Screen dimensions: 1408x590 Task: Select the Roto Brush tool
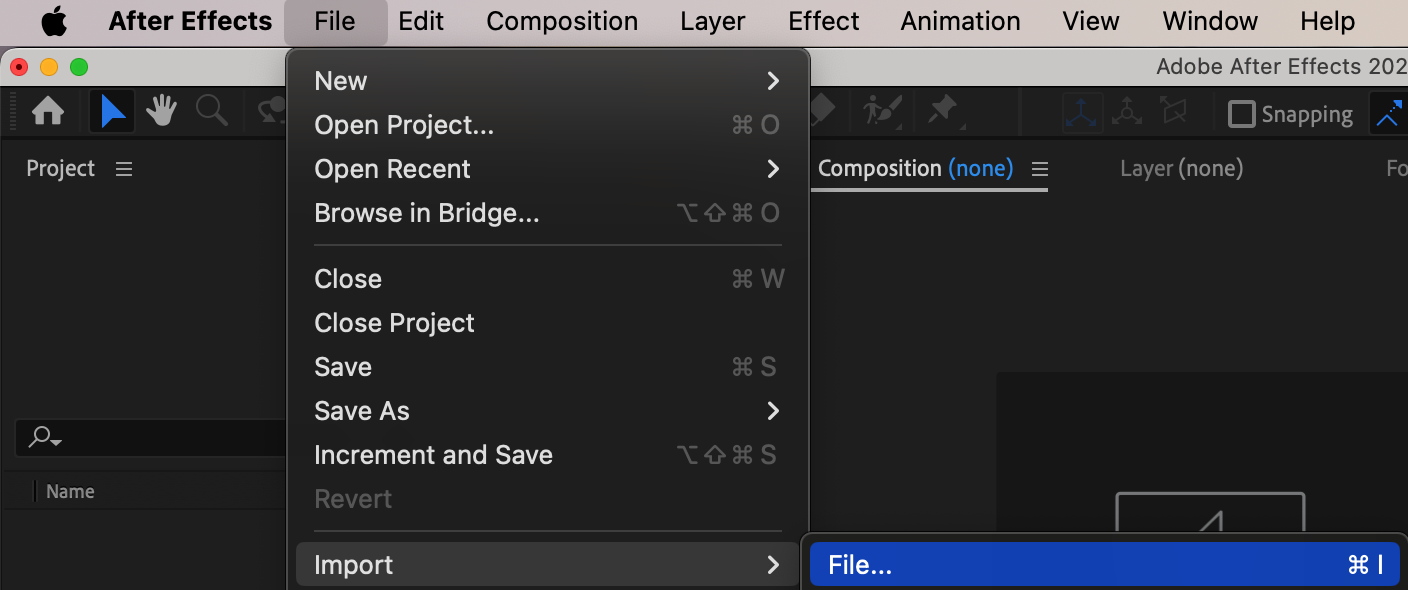point(882,111)
